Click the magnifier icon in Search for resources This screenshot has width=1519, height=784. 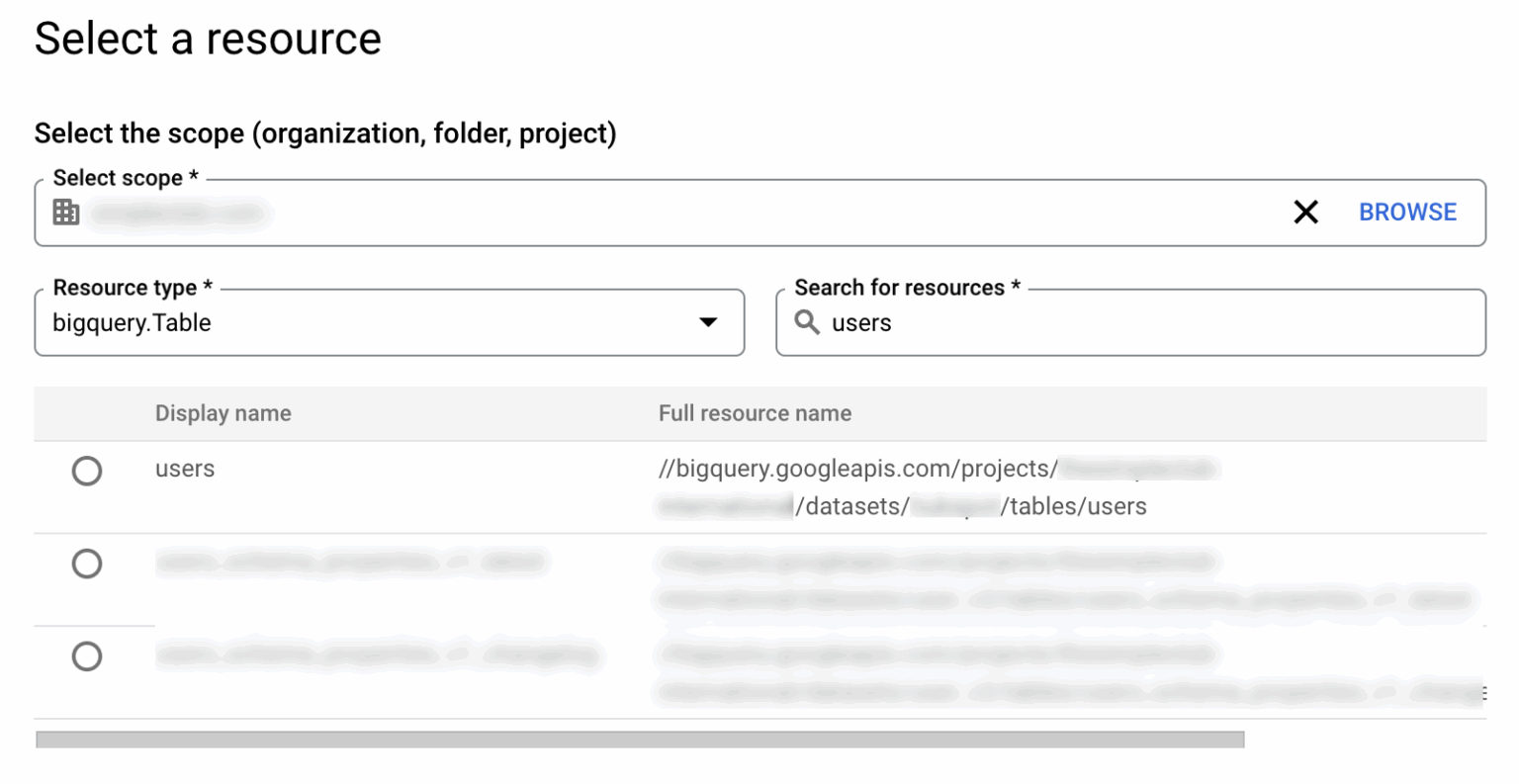point(807,322)
